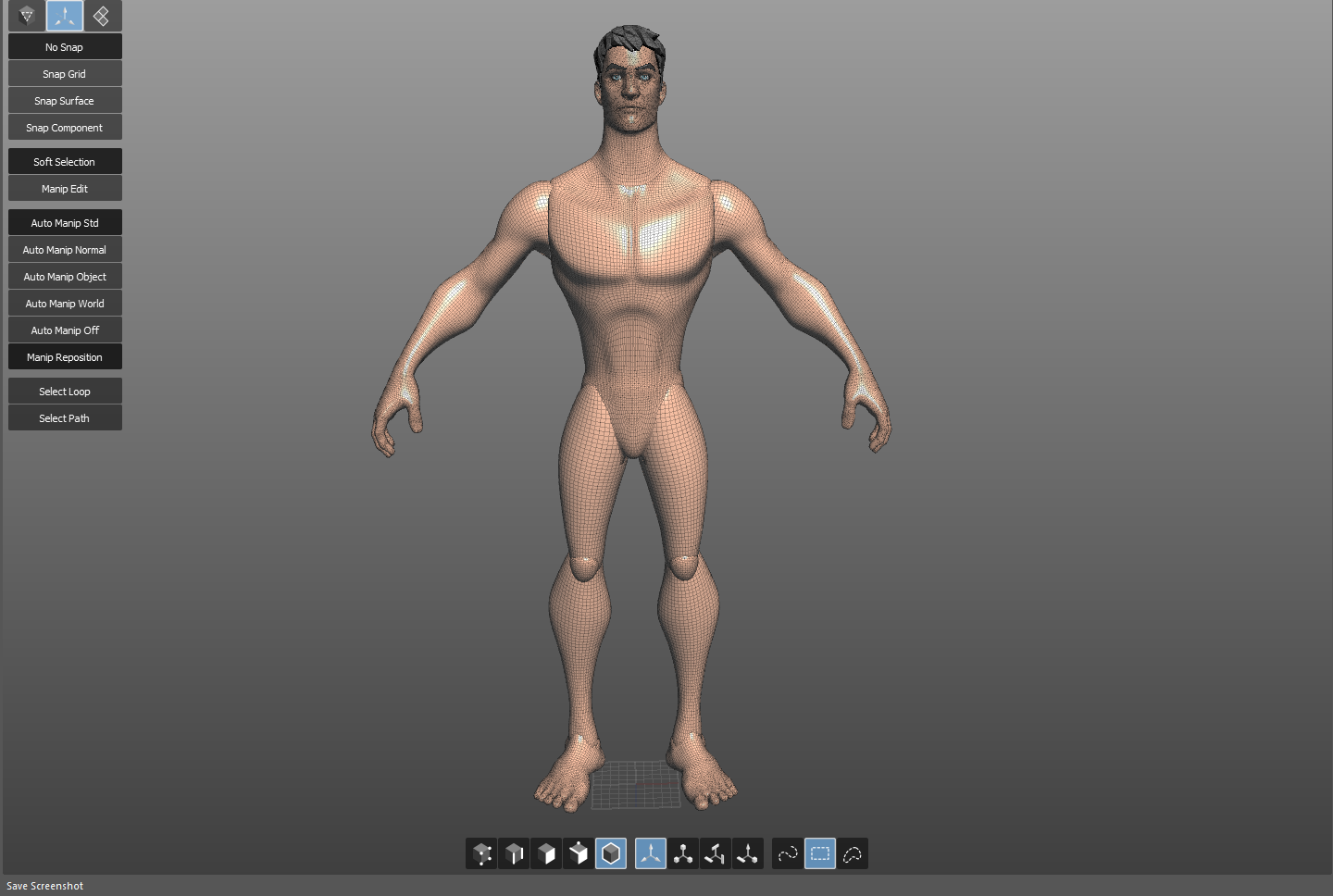Set Auto Manip Std mode
Screen dimensions: 1333x896
click(x=65, y=223)
